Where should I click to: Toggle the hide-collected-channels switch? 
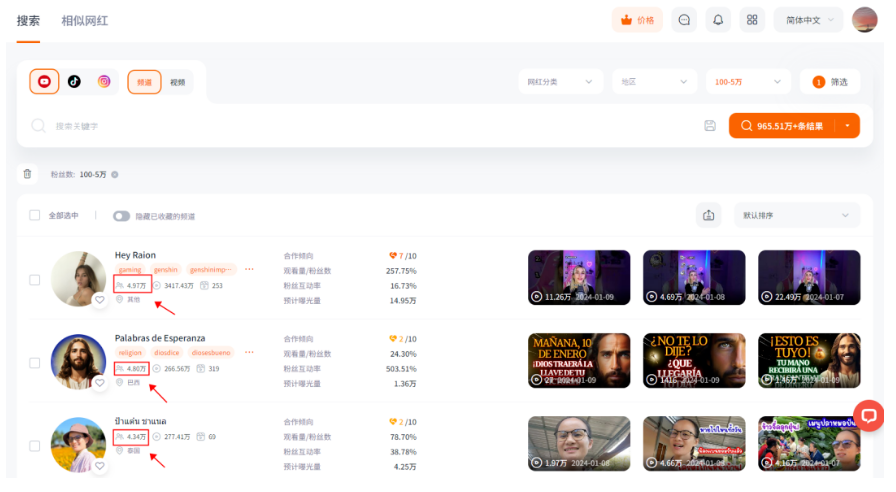121,216
